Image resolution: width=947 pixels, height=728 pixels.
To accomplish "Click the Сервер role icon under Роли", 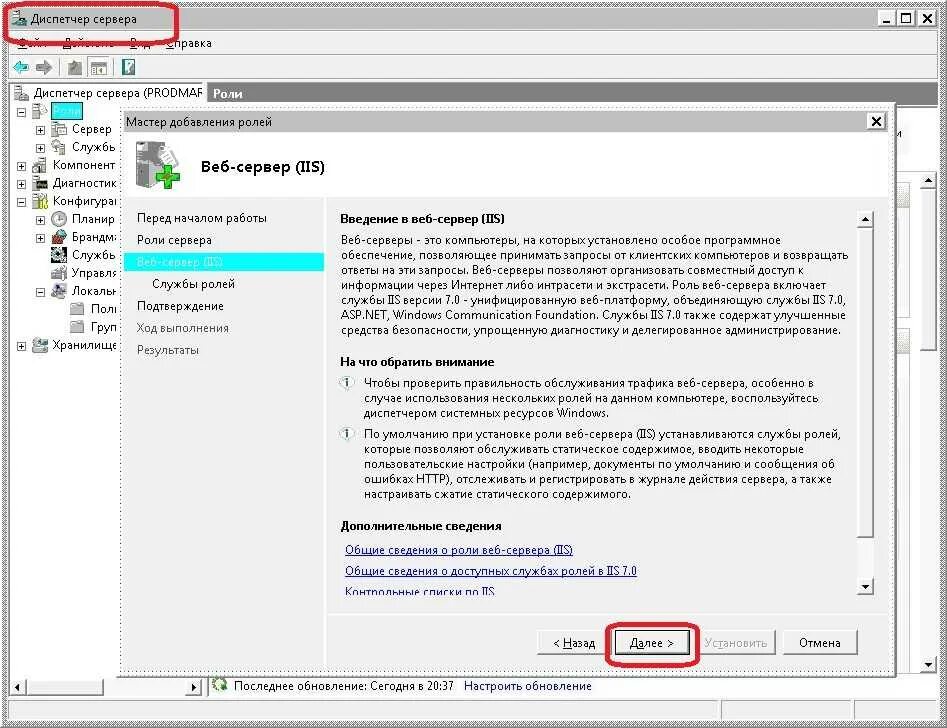I will (x=59, y=129).
